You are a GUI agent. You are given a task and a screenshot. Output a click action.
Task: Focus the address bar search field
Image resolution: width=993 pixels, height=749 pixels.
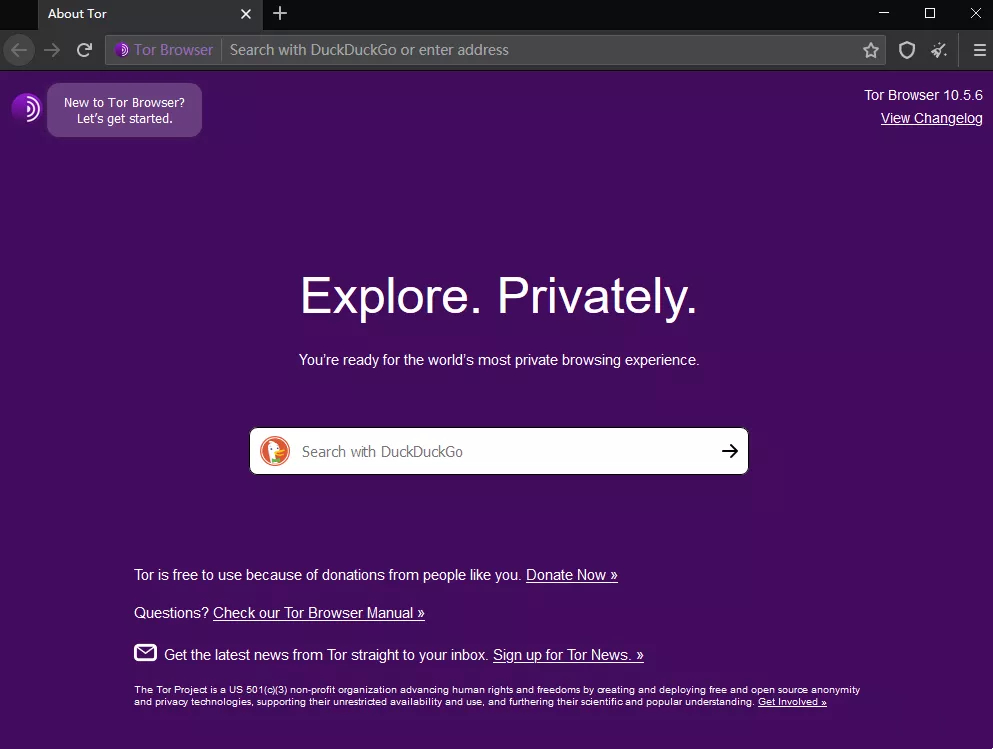pos(538,50)
